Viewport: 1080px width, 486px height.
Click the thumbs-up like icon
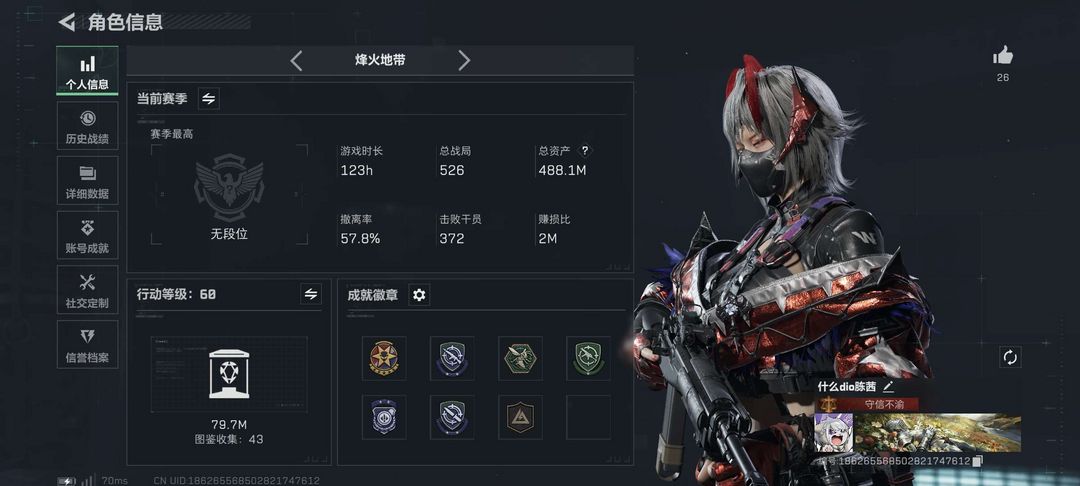click(x=1003, y=56)
